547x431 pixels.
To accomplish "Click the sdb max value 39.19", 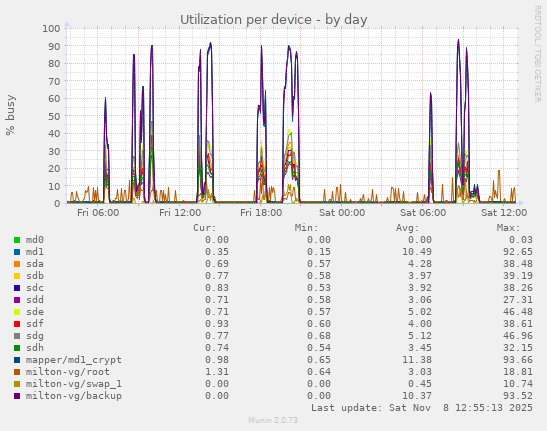I will click(x=518, y=276).
